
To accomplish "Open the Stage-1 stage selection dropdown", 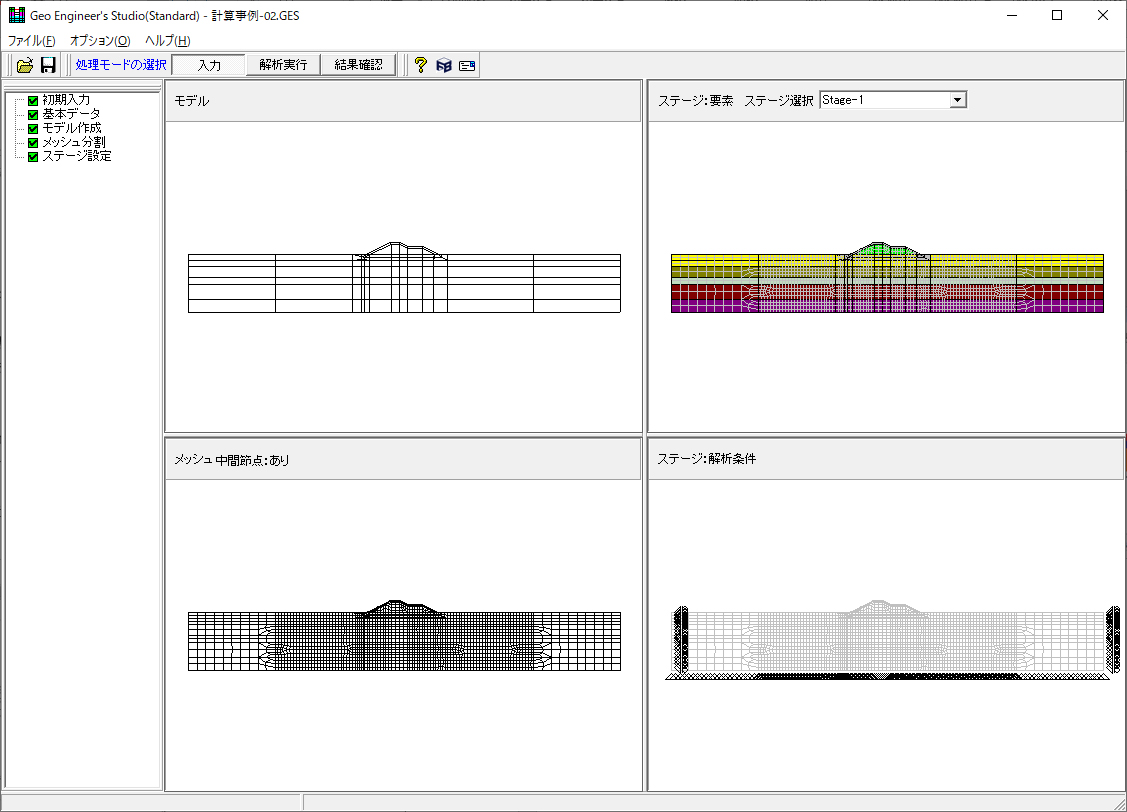I will (x=957, y=100).
